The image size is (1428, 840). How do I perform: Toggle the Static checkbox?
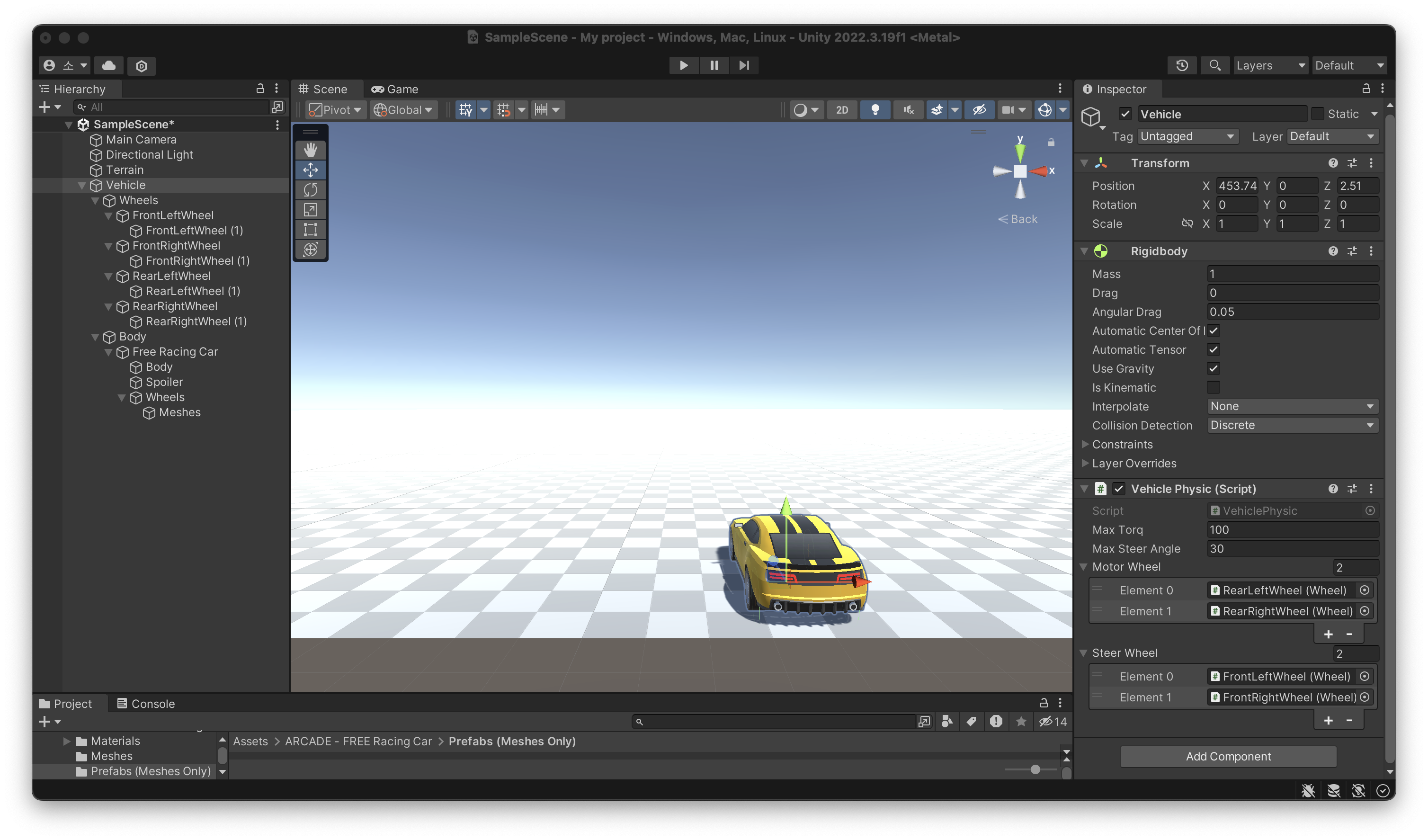1318,114
